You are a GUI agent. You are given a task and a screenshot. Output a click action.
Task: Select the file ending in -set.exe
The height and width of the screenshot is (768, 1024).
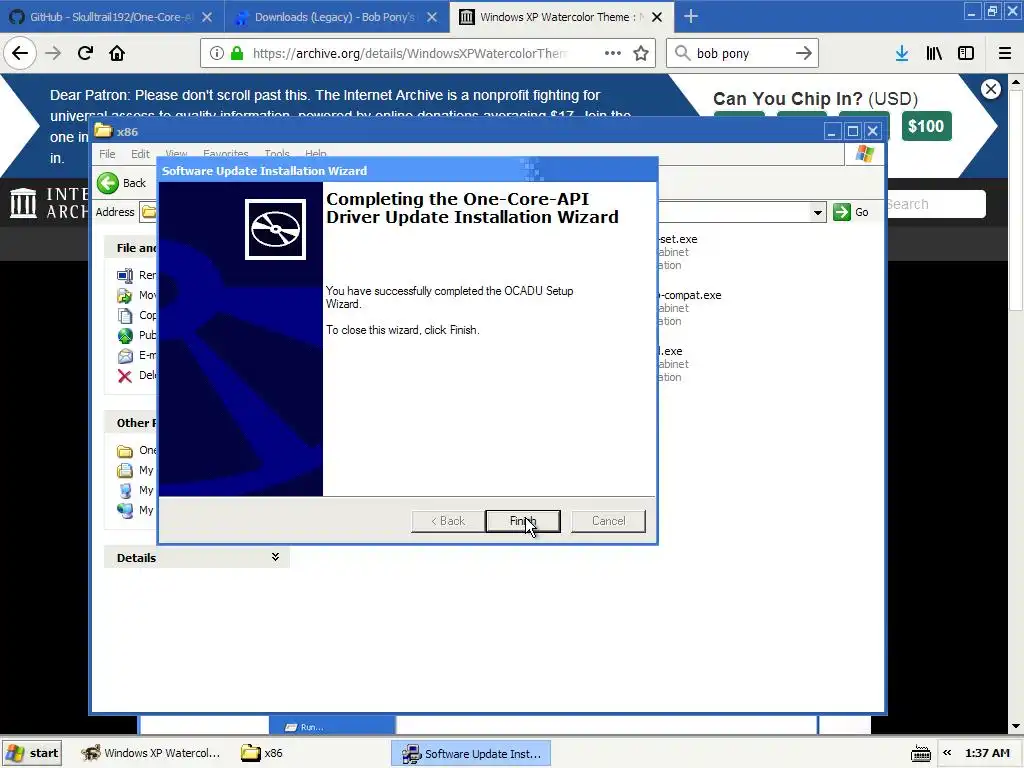[x=678, y=239]
